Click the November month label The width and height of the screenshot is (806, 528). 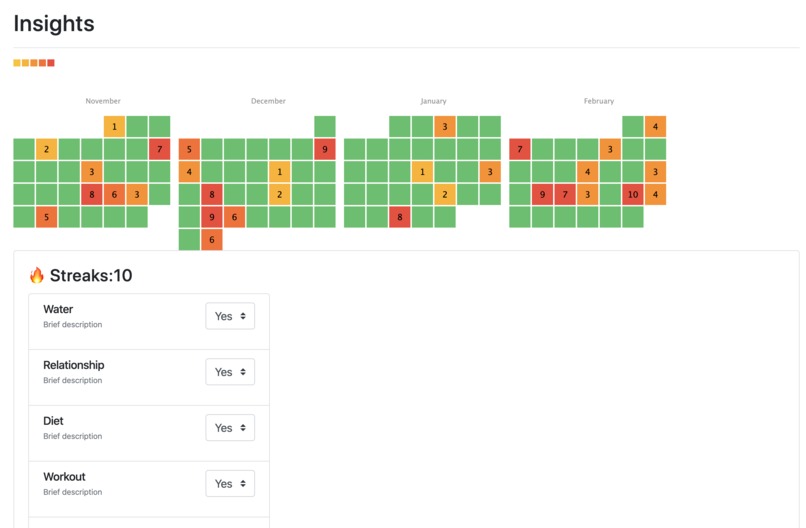[x=103, y=101]
